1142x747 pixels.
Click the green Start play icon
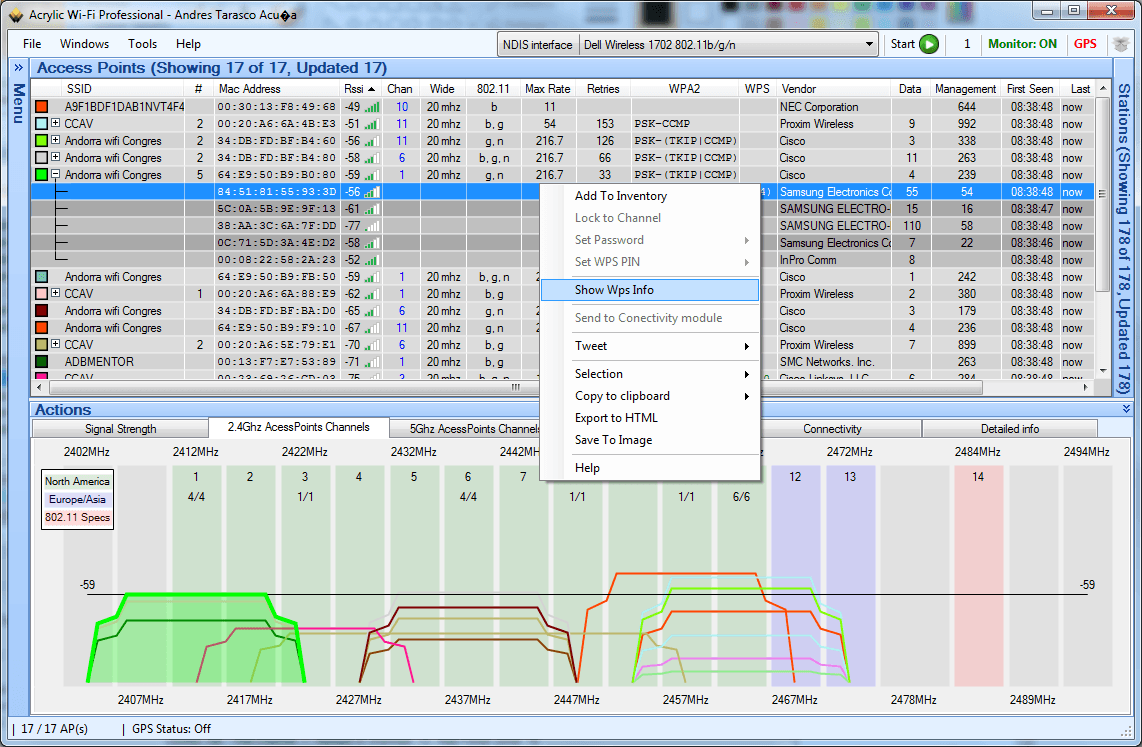[x=929, y=44]
